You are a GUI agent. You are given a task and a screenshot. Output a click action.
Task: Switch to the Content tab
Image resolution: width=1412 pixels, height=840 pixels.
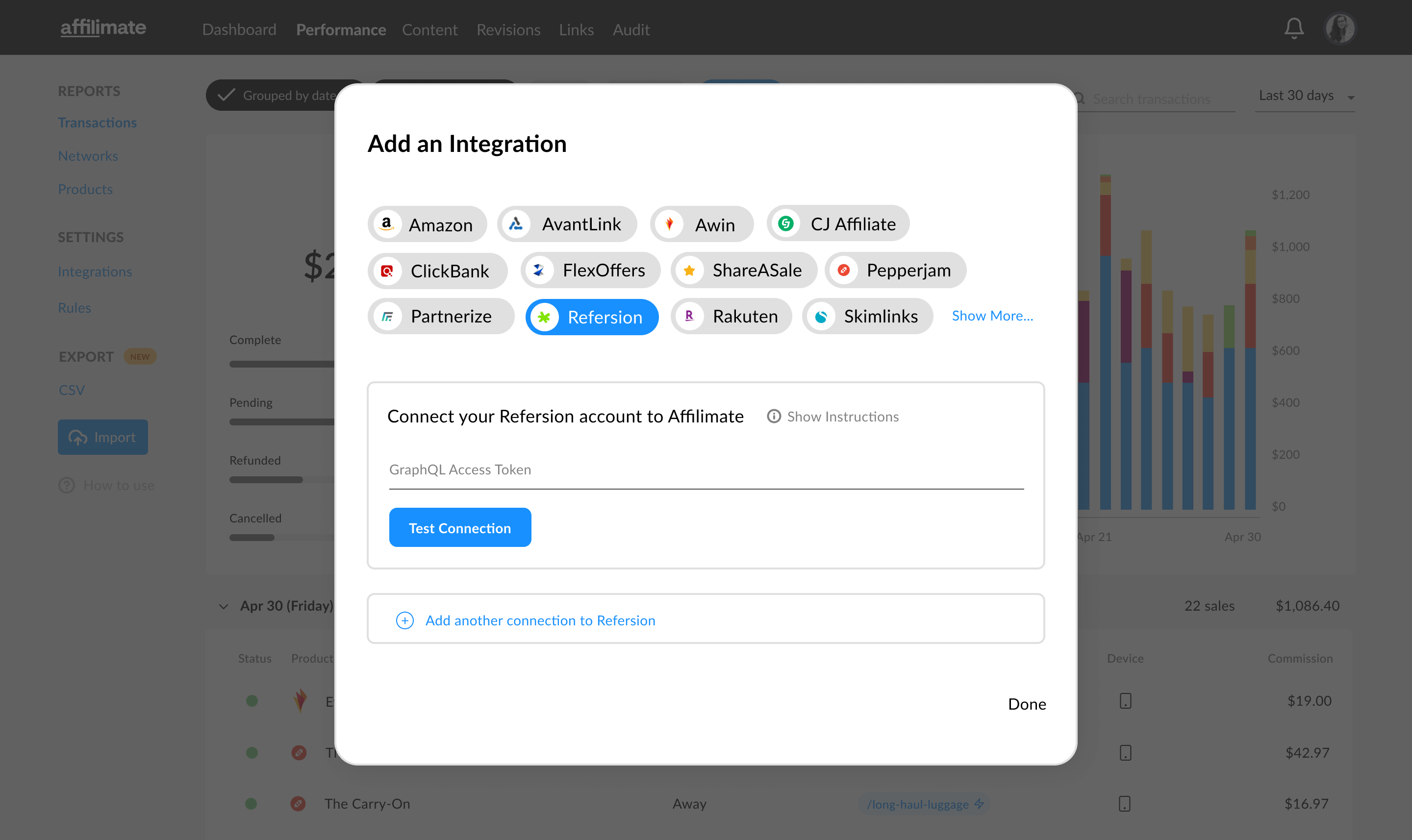(429, 29)
